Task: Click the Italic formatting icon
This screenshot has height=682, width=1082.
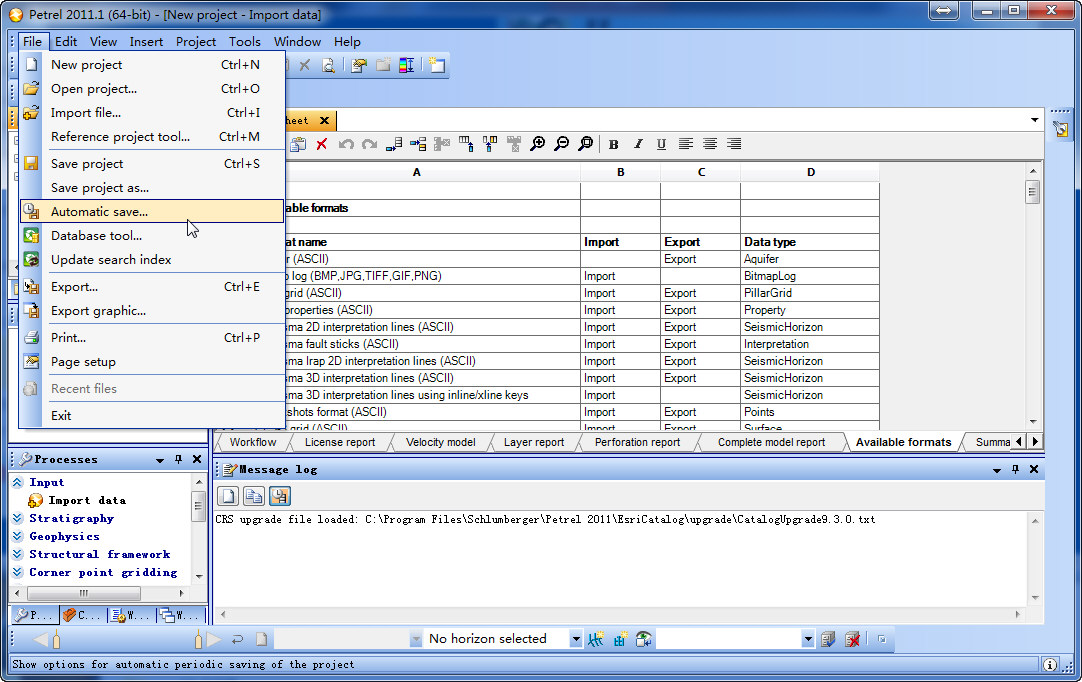Action: pos(638,144)
